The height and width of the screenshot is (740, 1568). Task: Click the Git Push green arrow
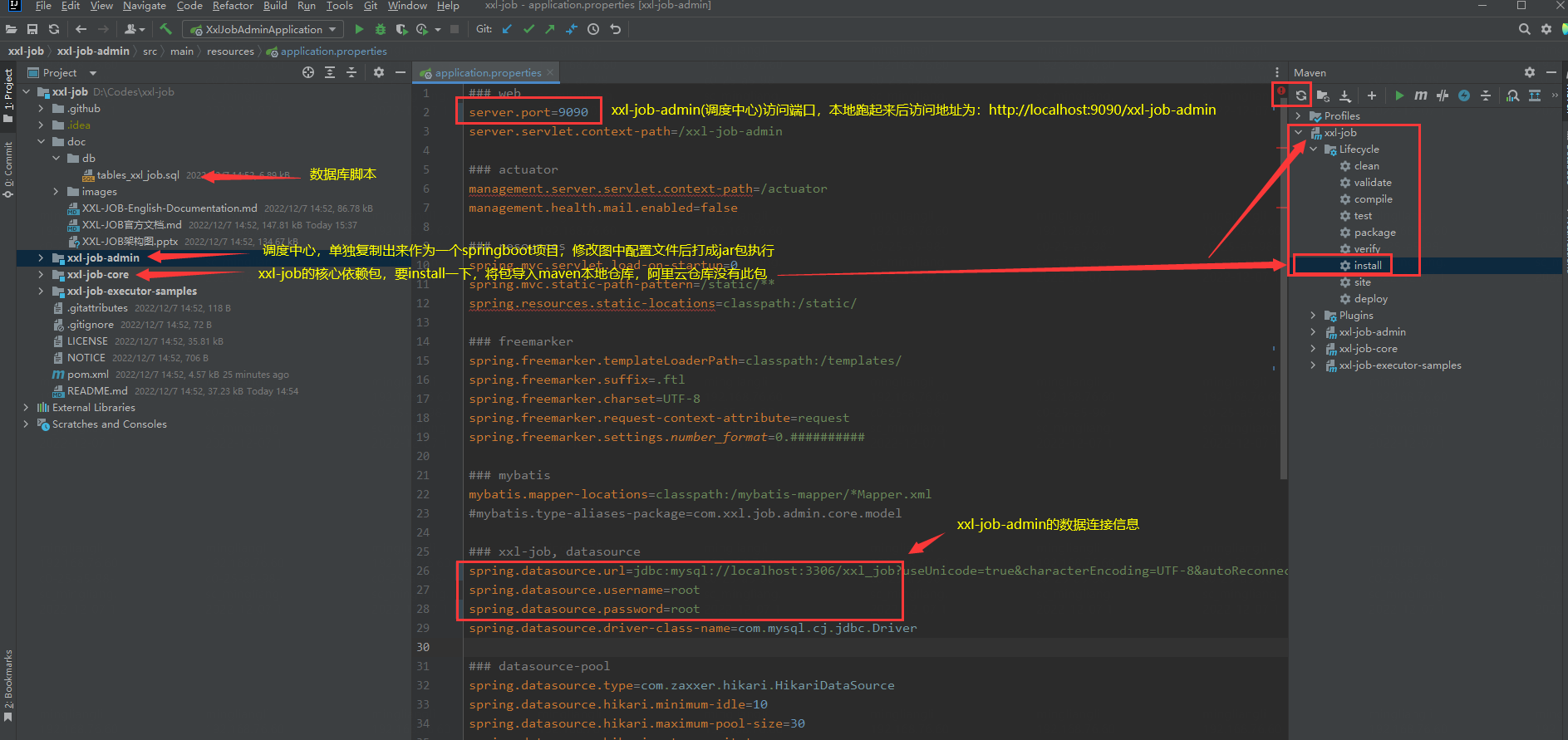[550, 29]
